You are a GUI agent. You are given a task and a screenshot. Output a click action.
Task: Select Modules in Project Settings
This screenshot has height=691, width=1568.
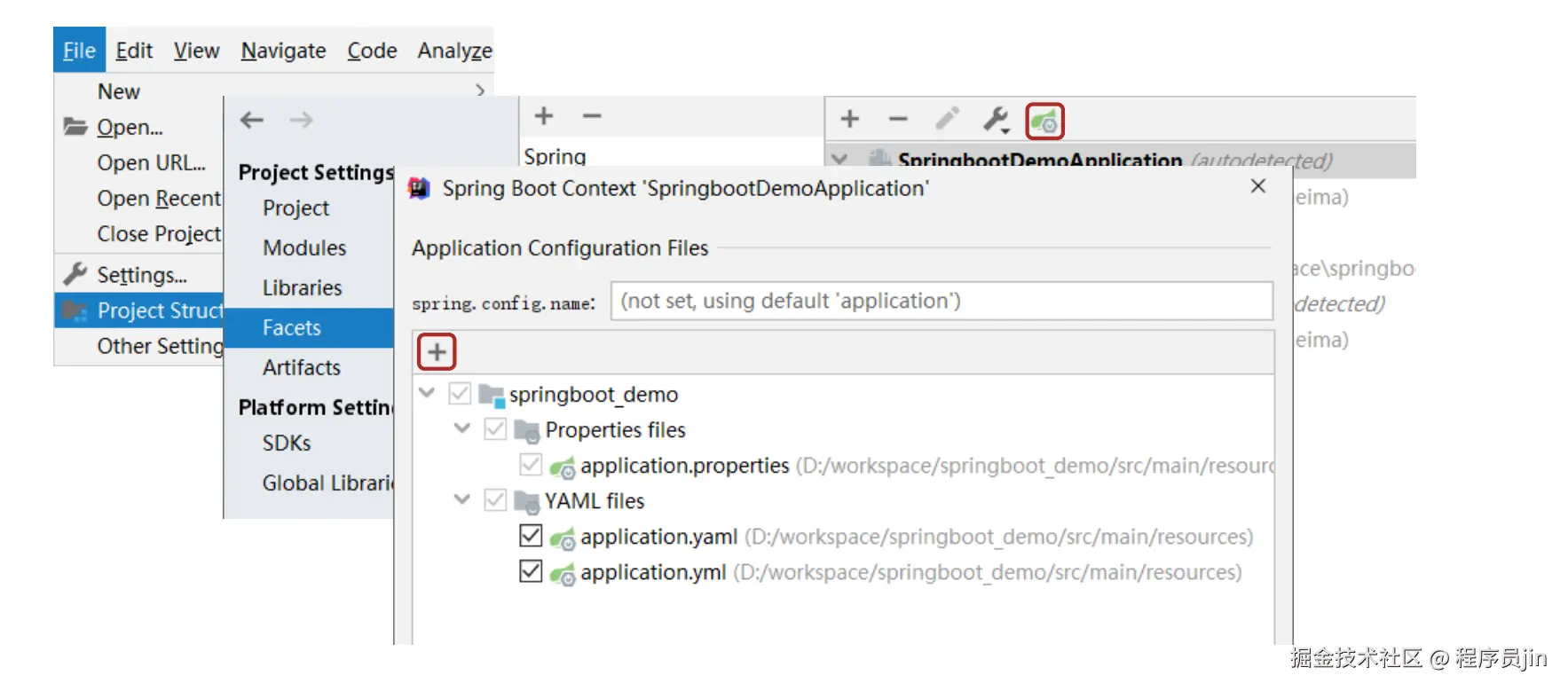[x=304, y=247]
